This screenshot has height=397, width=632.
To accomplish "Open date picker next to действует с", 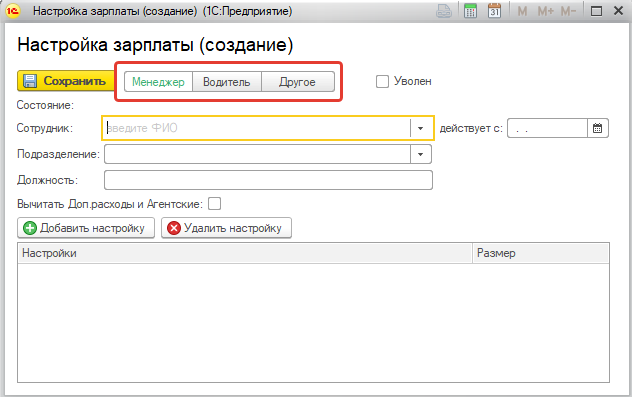I will [597, 128].
